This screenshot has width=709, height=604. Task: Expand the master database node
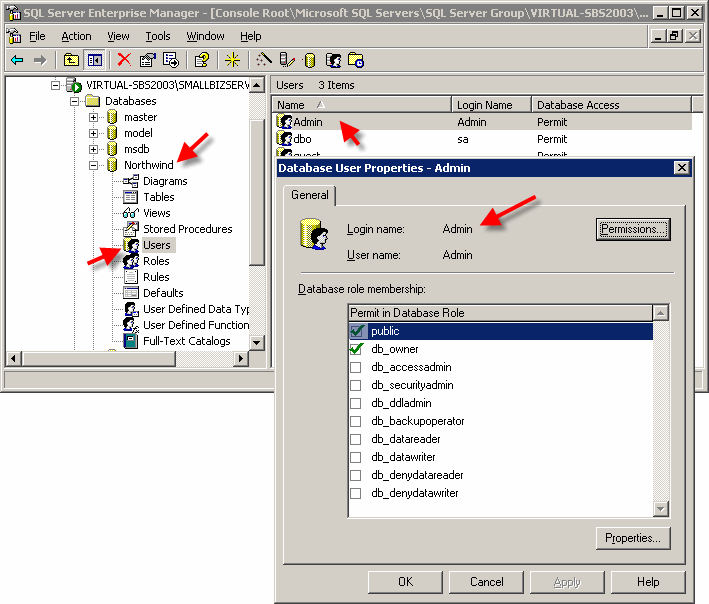pos(93,117)
